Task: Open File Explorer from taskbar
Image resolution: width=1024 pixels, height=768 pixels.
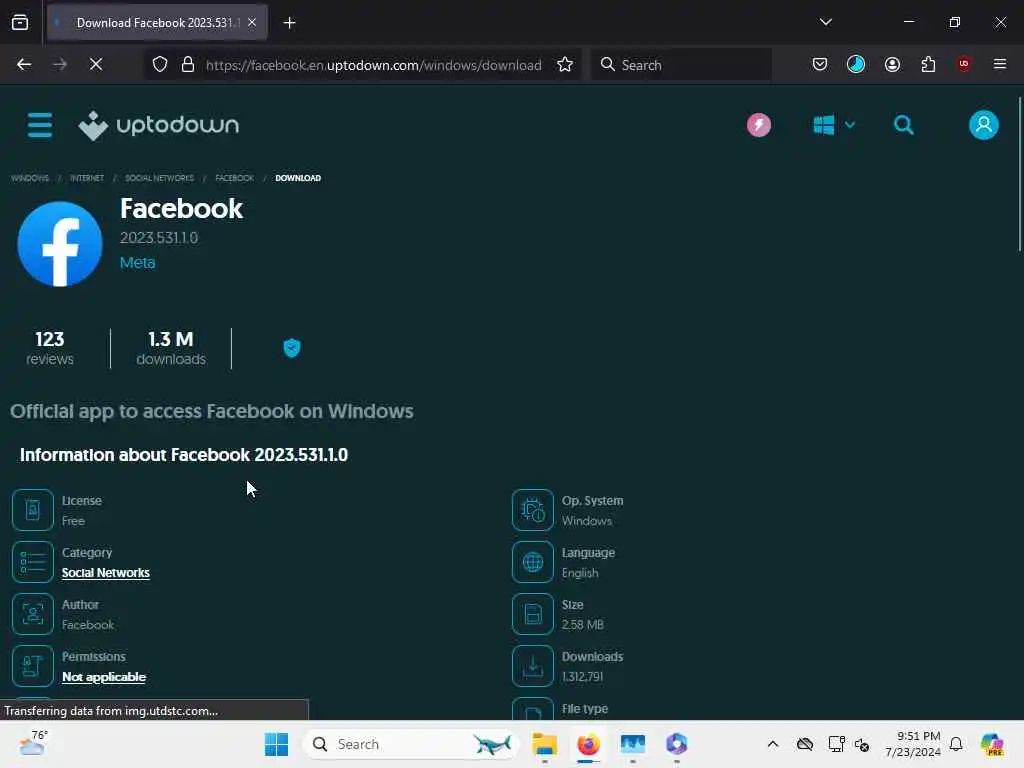Action: (544, 744)
